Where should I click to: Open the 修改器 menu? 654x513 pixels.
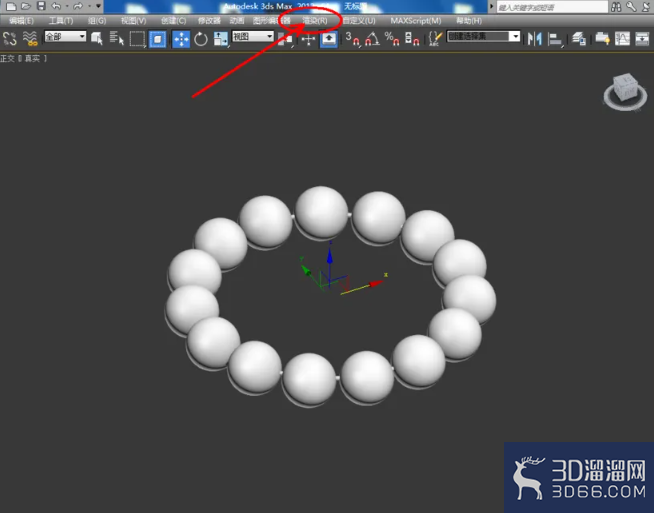pyautogui.click(x=209, y=20)
